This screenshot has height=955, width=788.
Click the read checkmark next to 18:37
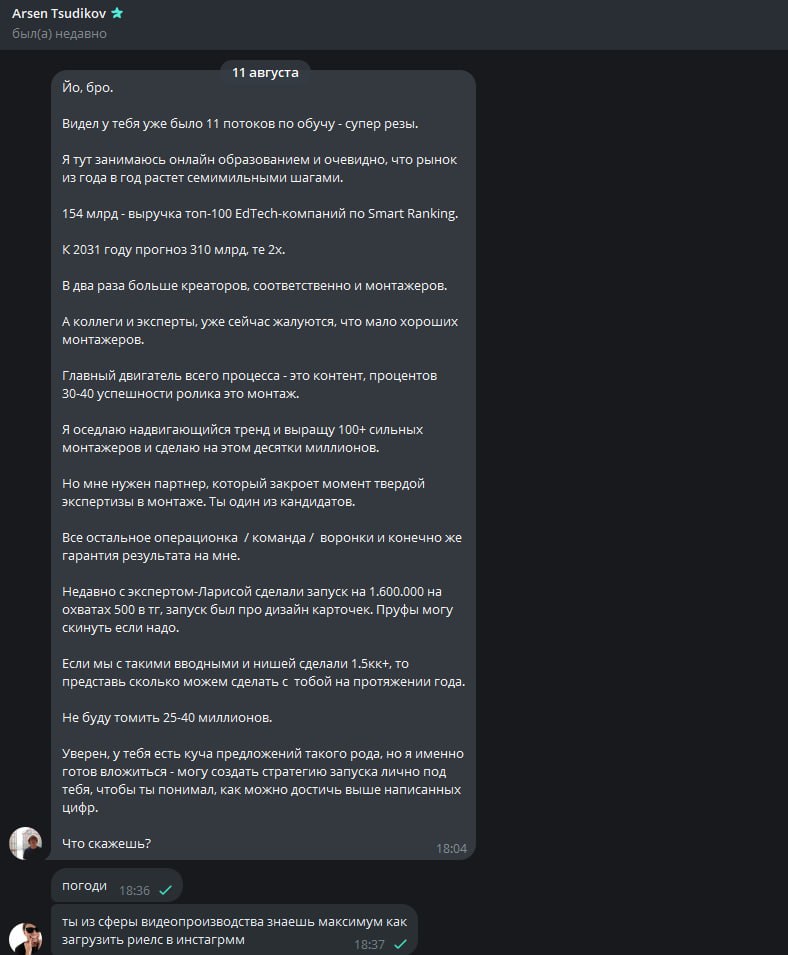click(400, 944)
